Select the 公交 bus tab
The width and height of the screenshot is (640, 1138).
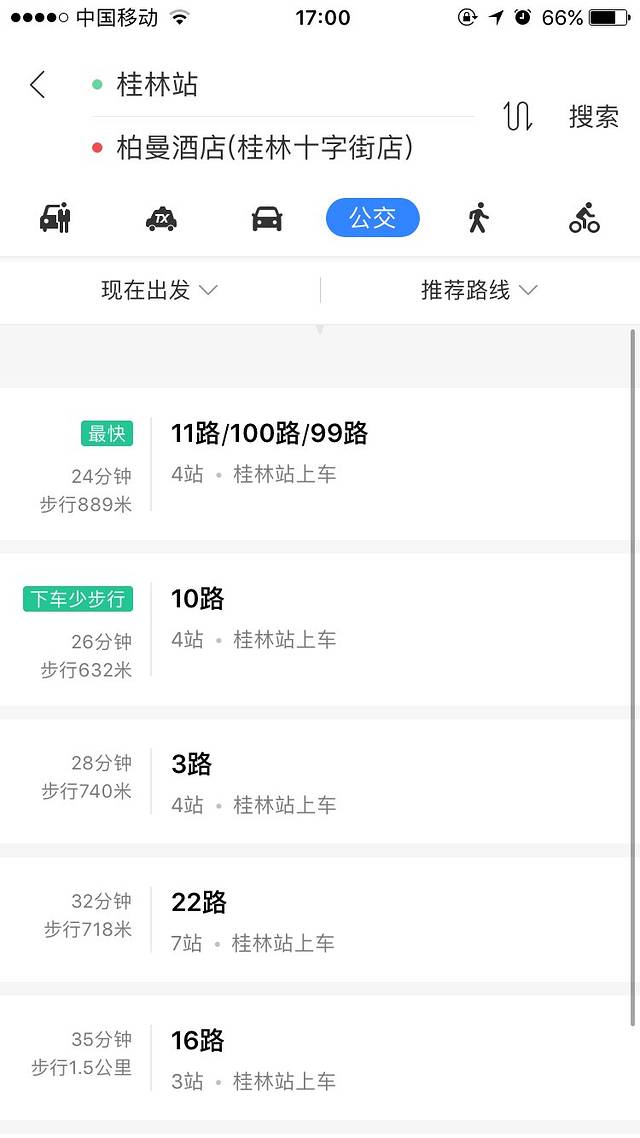(x=373, y=217)
